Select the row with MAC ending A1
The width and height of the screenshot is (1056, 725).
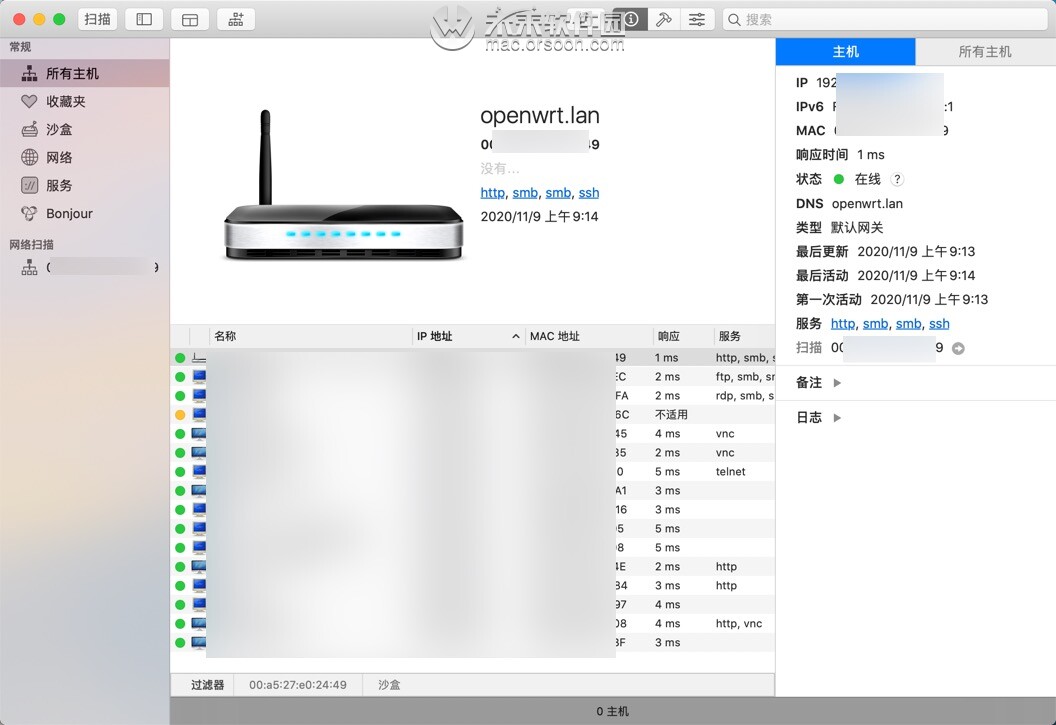[x=473, y=491]
